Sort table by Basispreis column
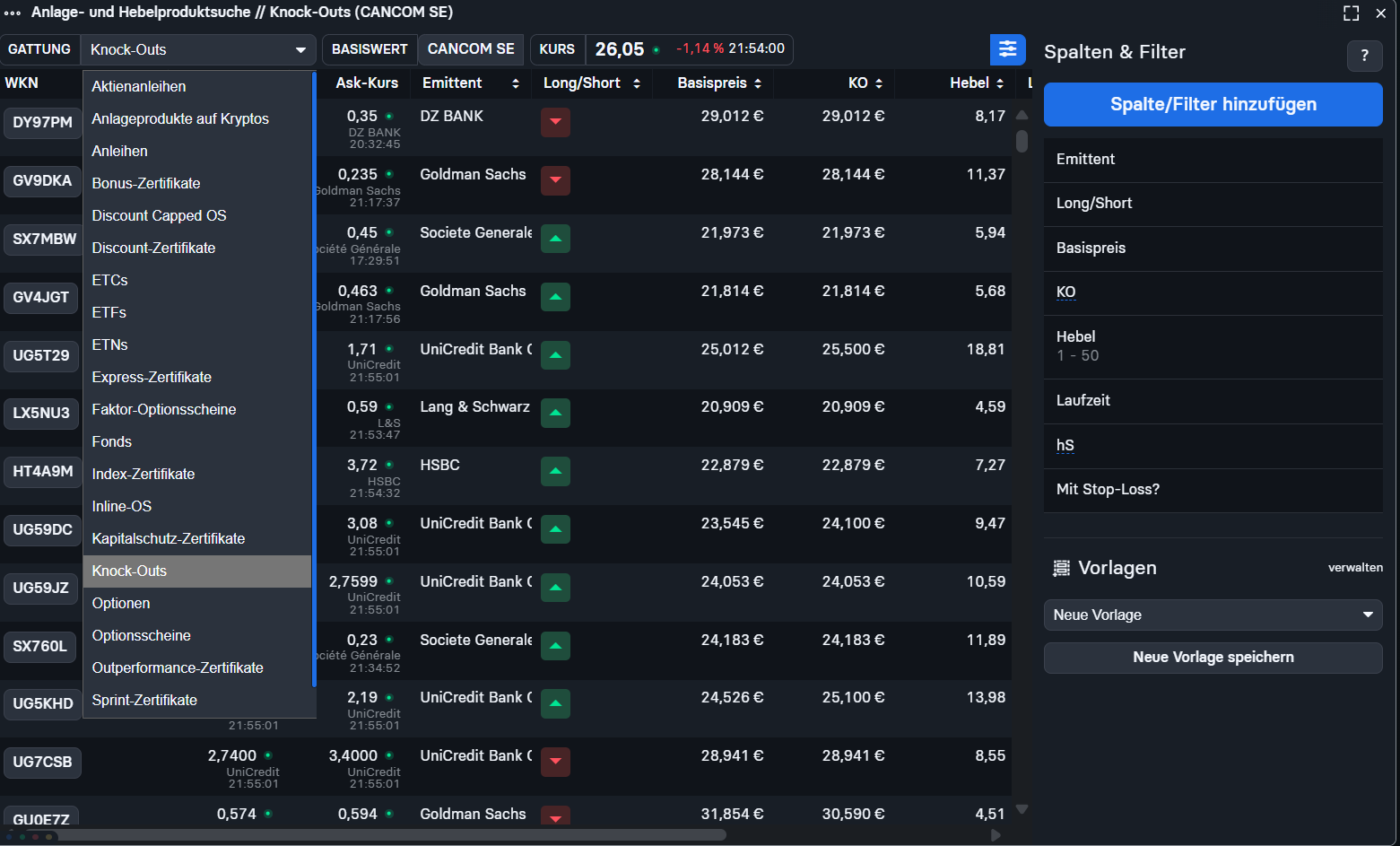This screenshot has height=846, width=1400. coord(719,83)
